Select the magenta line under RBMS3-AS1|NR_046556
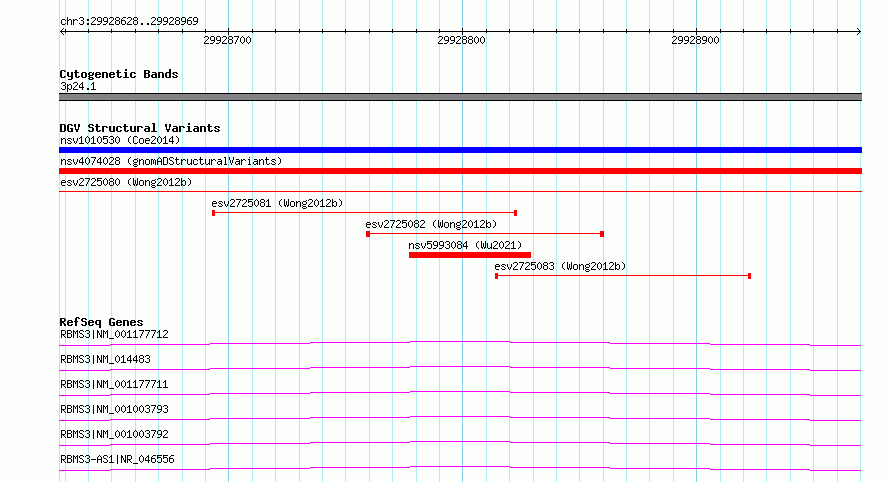Screen dimensions: 890x482 (460, 468)
